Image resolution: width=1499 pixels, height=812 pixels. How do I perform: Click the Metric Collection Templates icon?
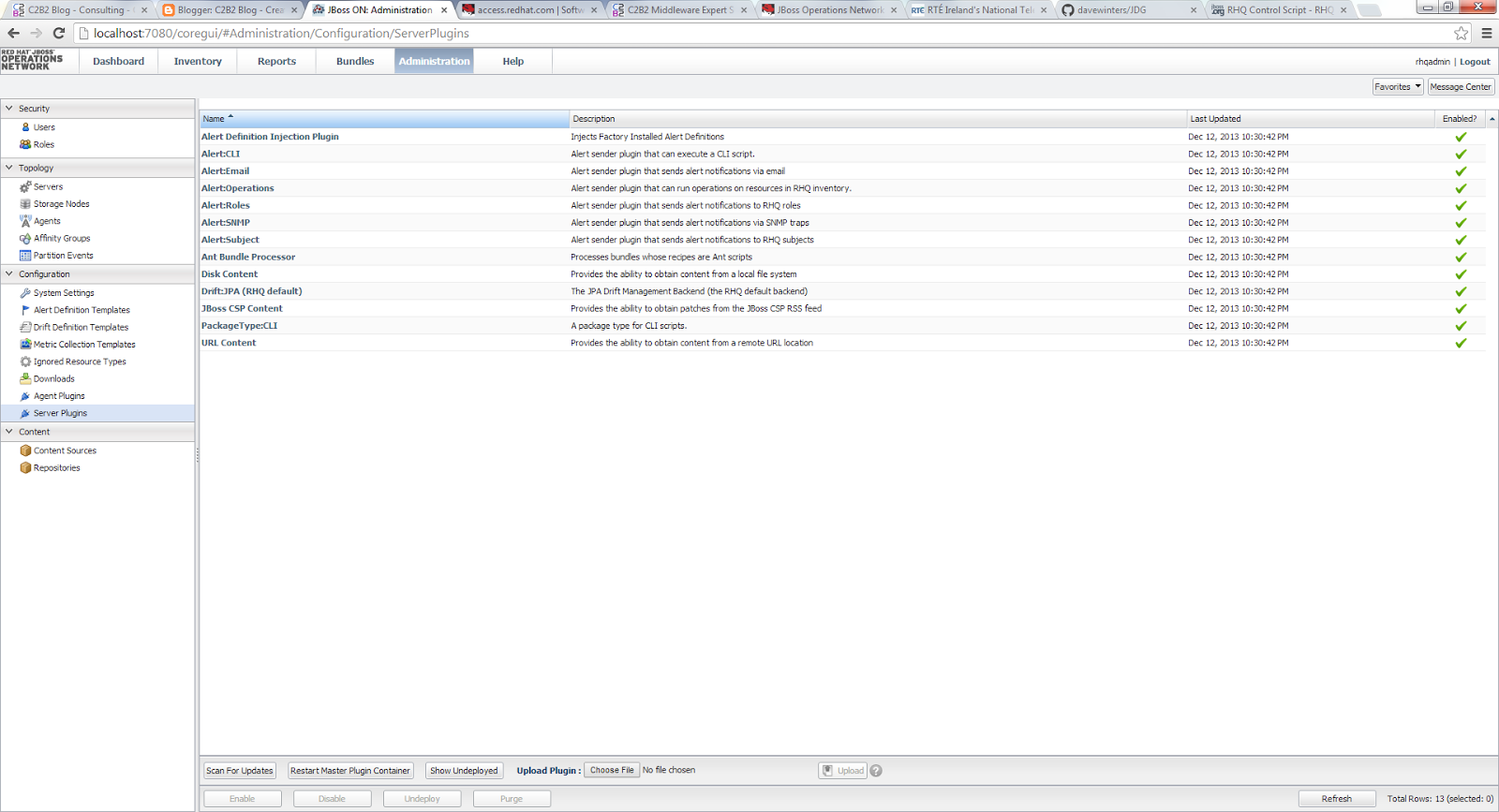click(25, 344)
